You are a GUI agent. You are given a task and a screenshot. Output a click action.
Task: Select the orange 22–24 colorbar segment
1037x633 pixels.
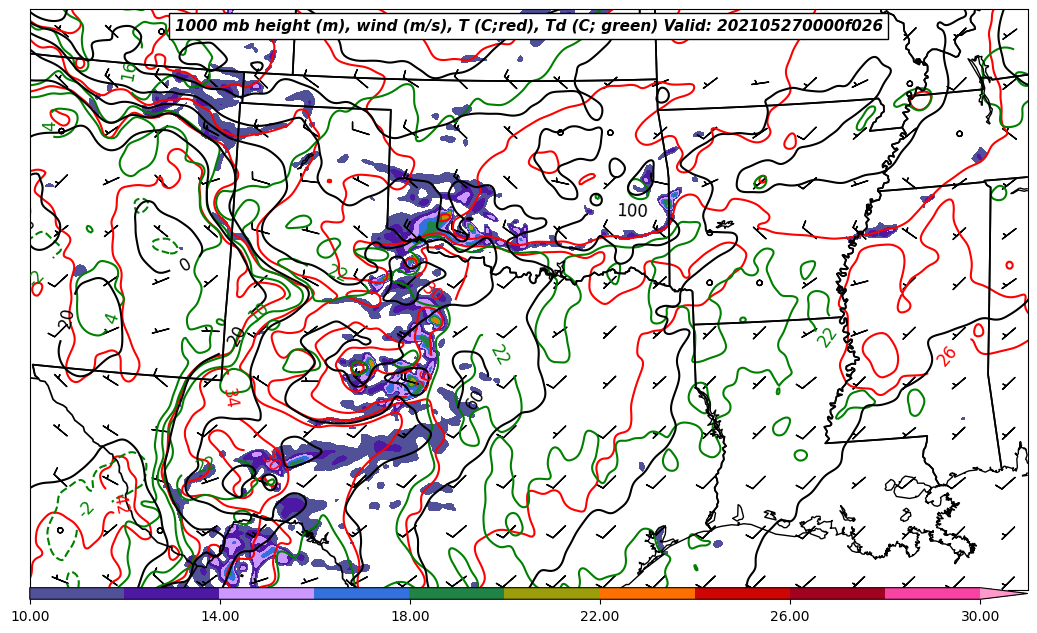(x=647, y=593)
